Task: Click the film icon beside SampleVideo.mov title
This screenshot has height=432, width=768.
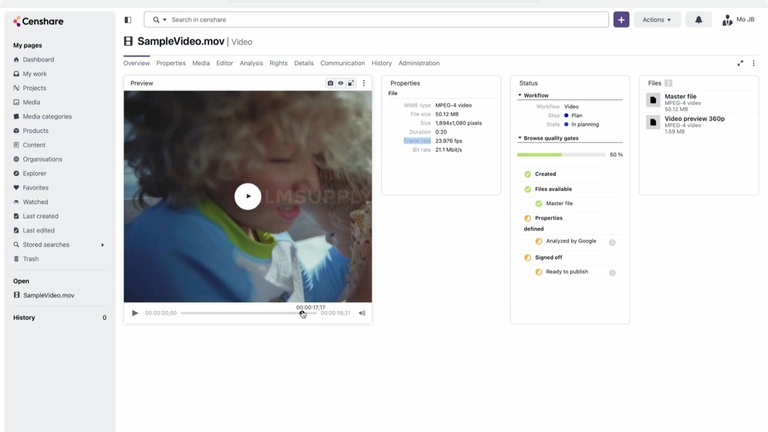Action: (x=128, y=41)
